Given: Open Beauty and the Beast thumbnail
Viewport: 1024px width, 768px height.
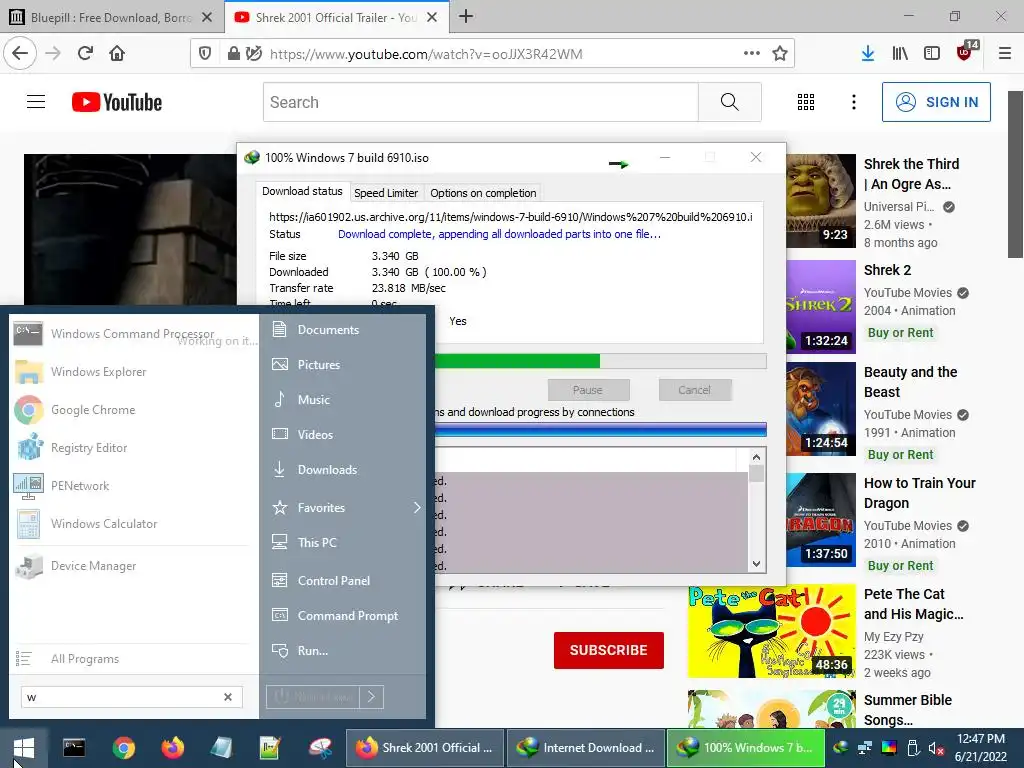Looking at the screenshot, I should [x=821, y=409].
